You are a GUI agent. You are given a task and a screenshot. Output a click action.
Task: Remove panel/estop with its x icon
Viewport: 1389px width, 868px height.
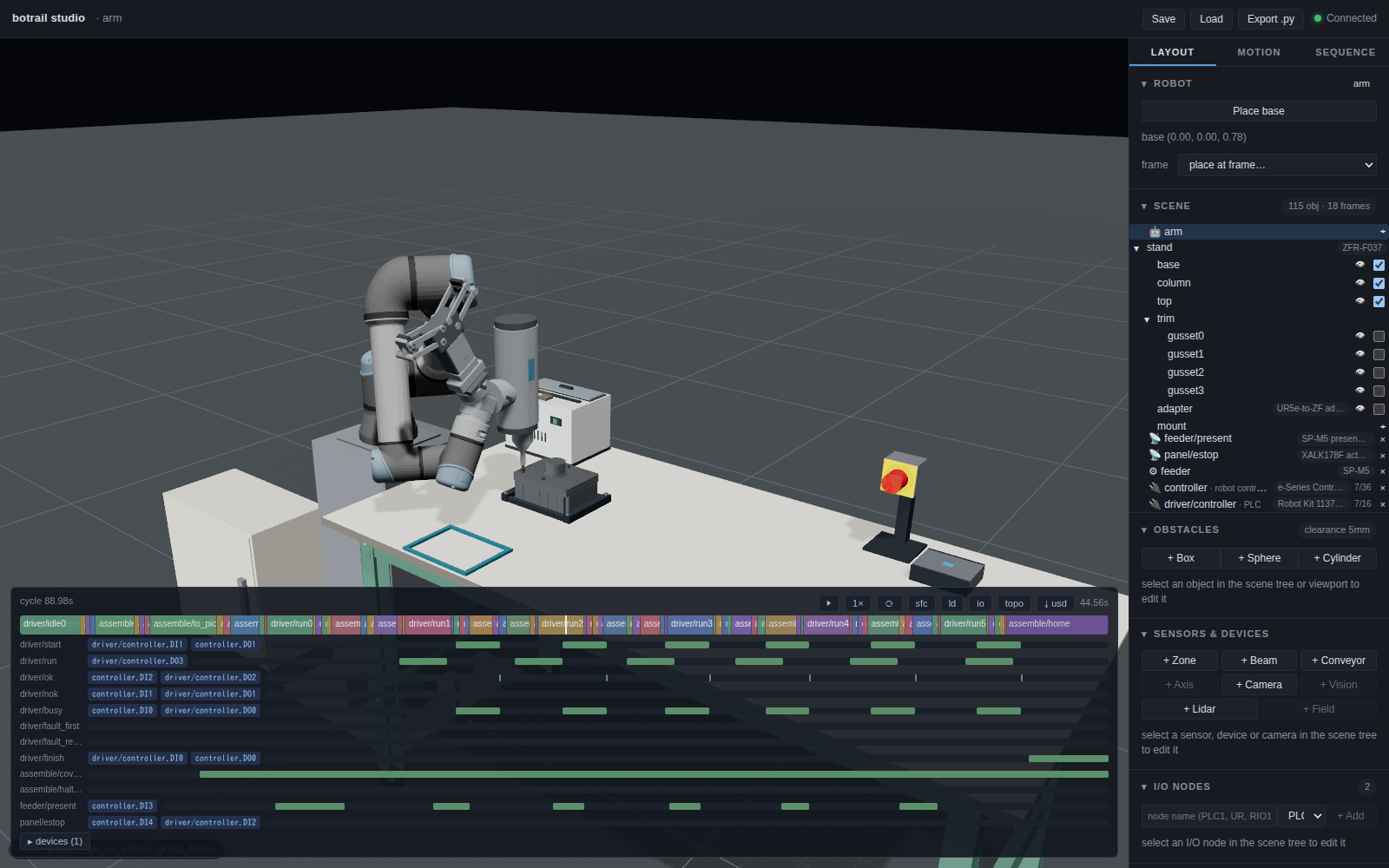coord(1382,456)
